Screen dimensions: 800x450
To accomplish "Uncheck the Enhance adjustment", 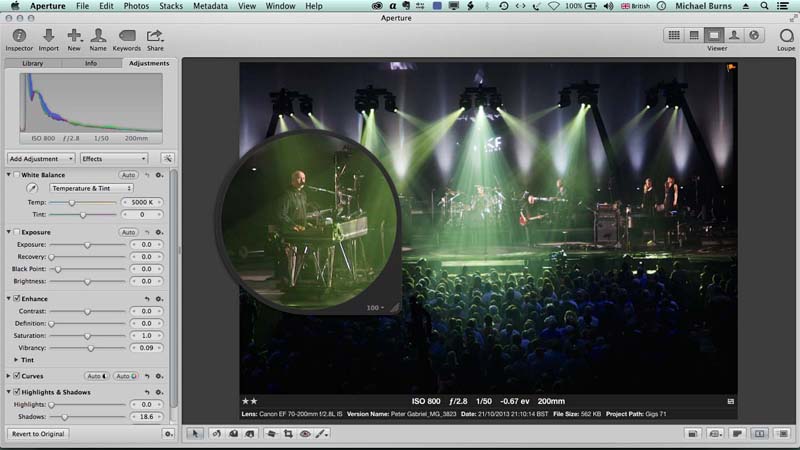I will pos(17,298).
